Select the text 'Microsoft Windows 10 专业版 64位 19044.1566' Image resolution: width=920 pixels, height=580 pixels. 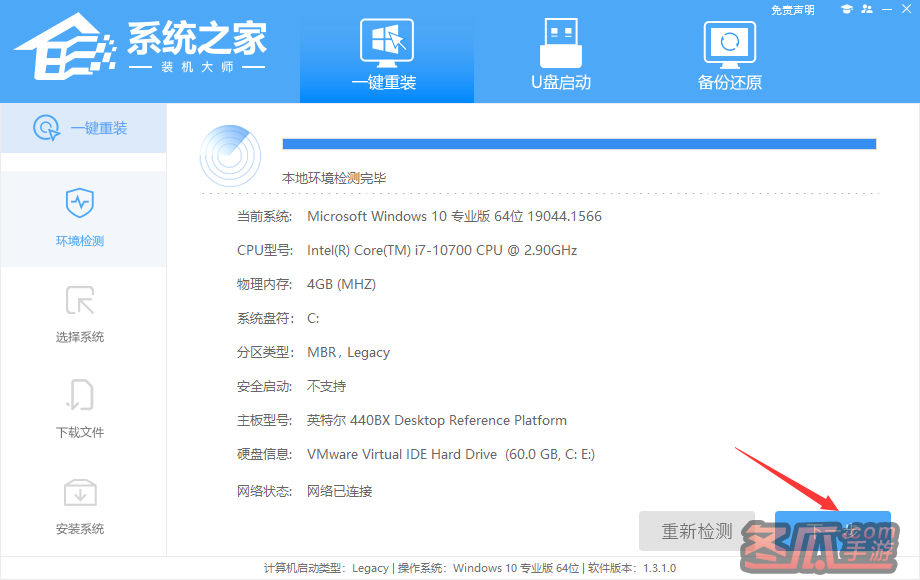[x=454, y=216]
